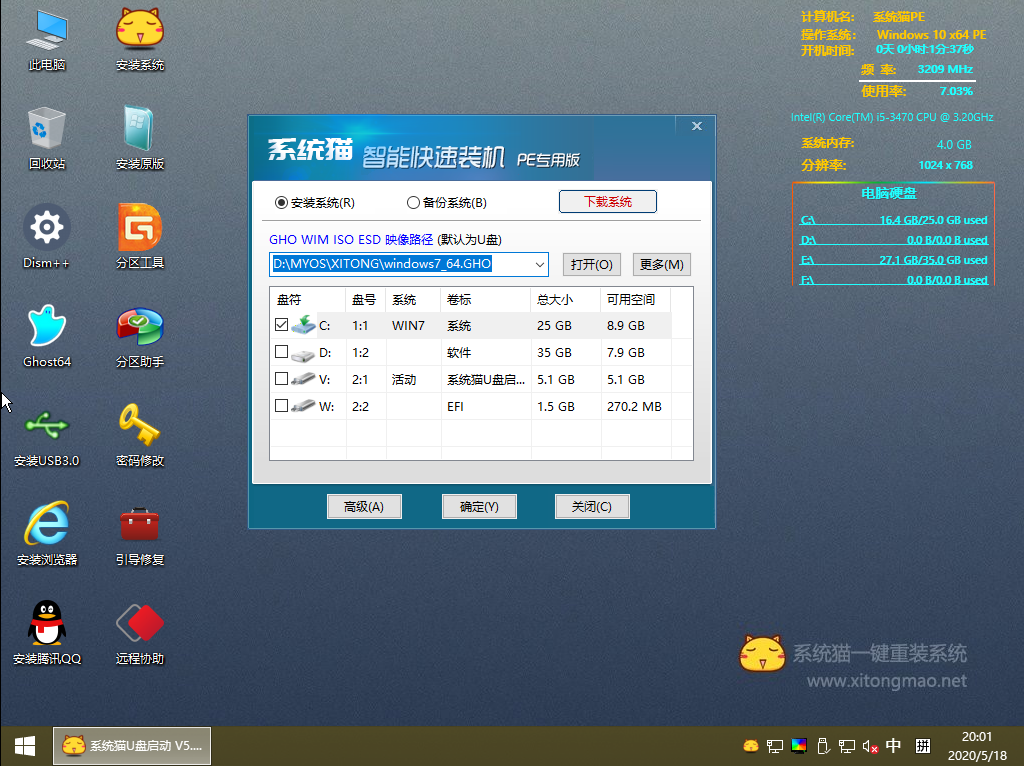
Task: Open the 此电脑 desktop icon
Action: tap(46, 40)
